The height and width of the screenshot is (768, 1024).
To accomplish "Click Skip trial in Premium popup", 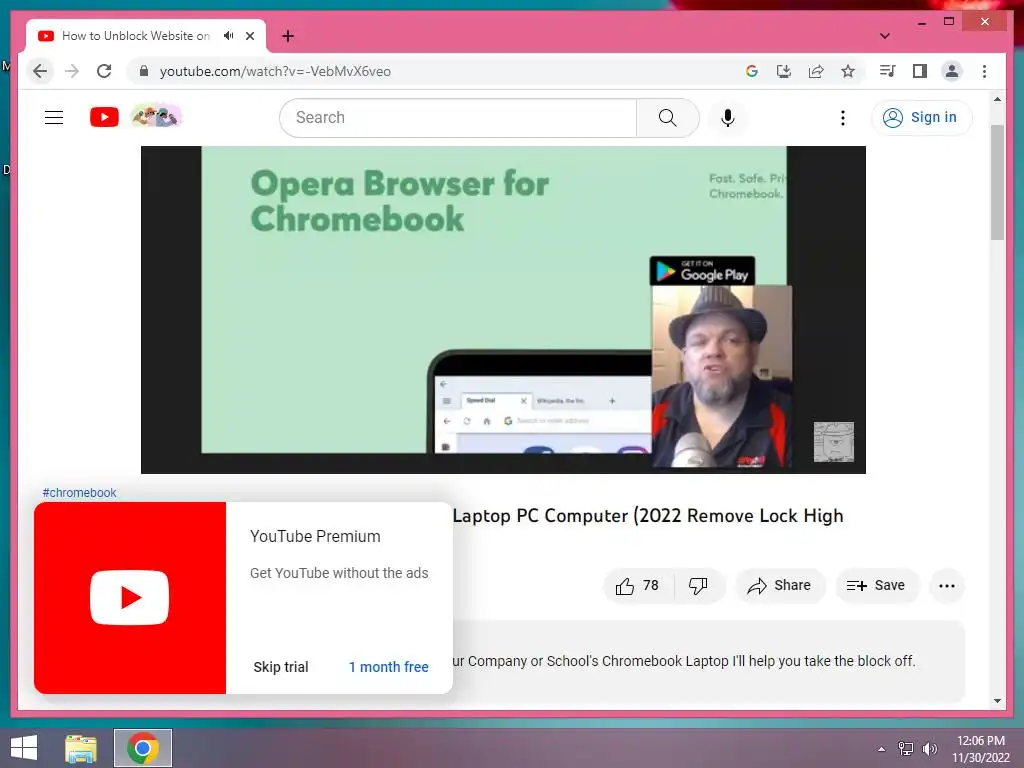I will 281,667.
